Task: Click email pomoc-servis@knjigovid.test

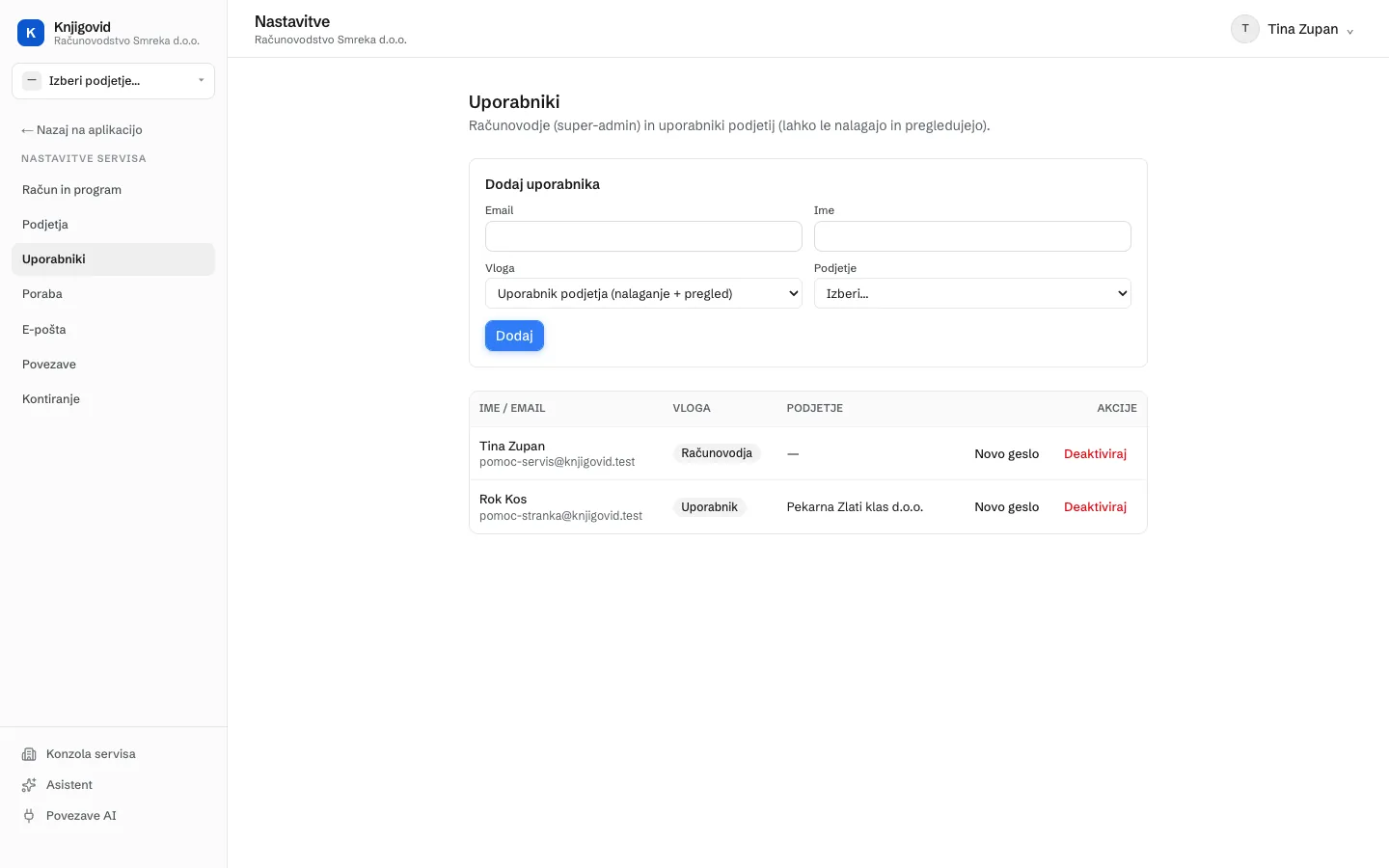Action: click(557, 462)
